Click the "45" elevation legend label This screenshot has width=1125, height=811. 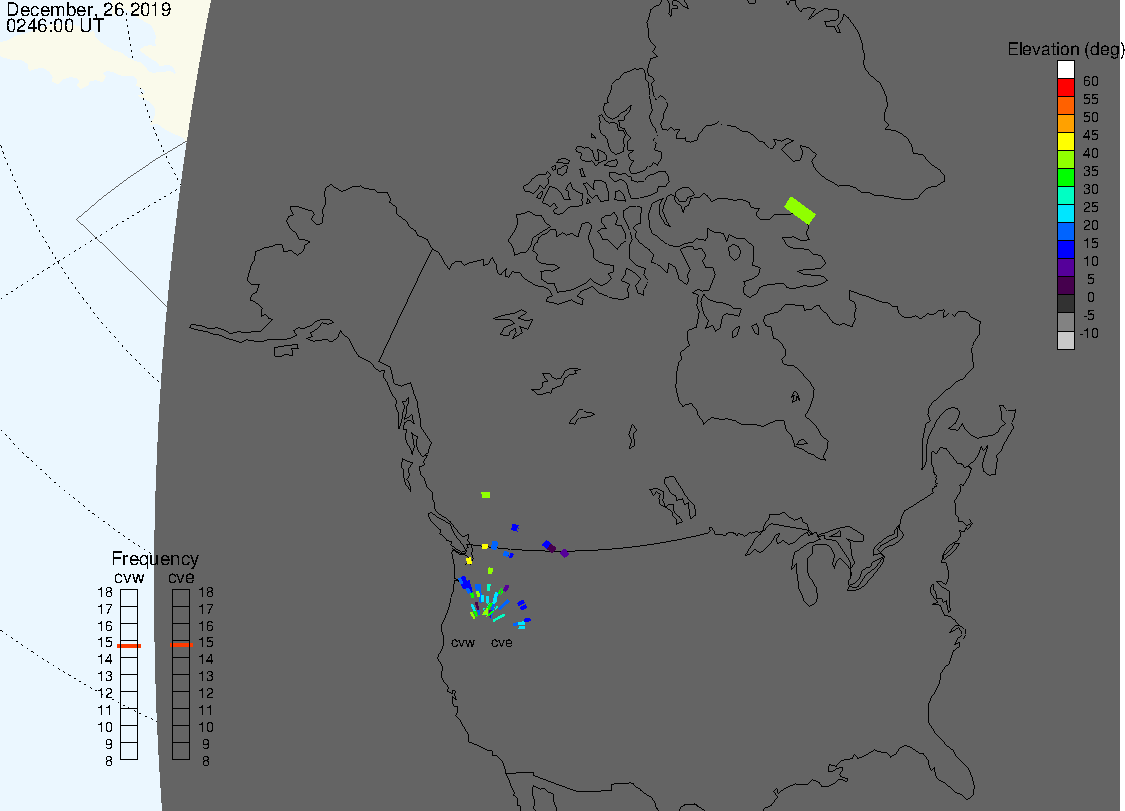[1091, 135]
